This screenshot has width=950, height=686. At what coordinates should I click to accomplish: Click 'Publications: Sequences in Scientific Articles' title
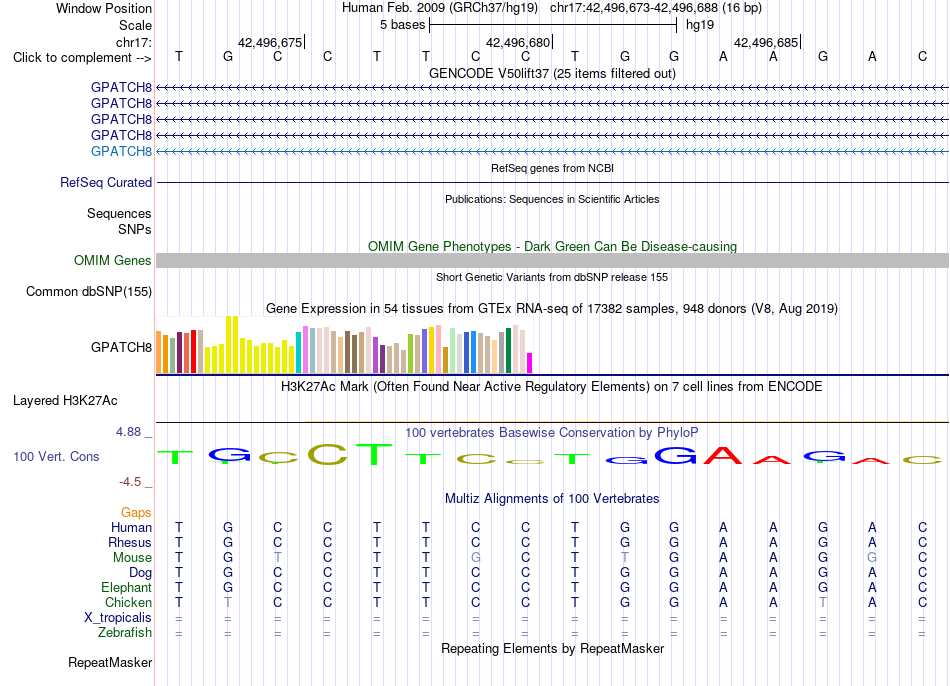point(552,199)
